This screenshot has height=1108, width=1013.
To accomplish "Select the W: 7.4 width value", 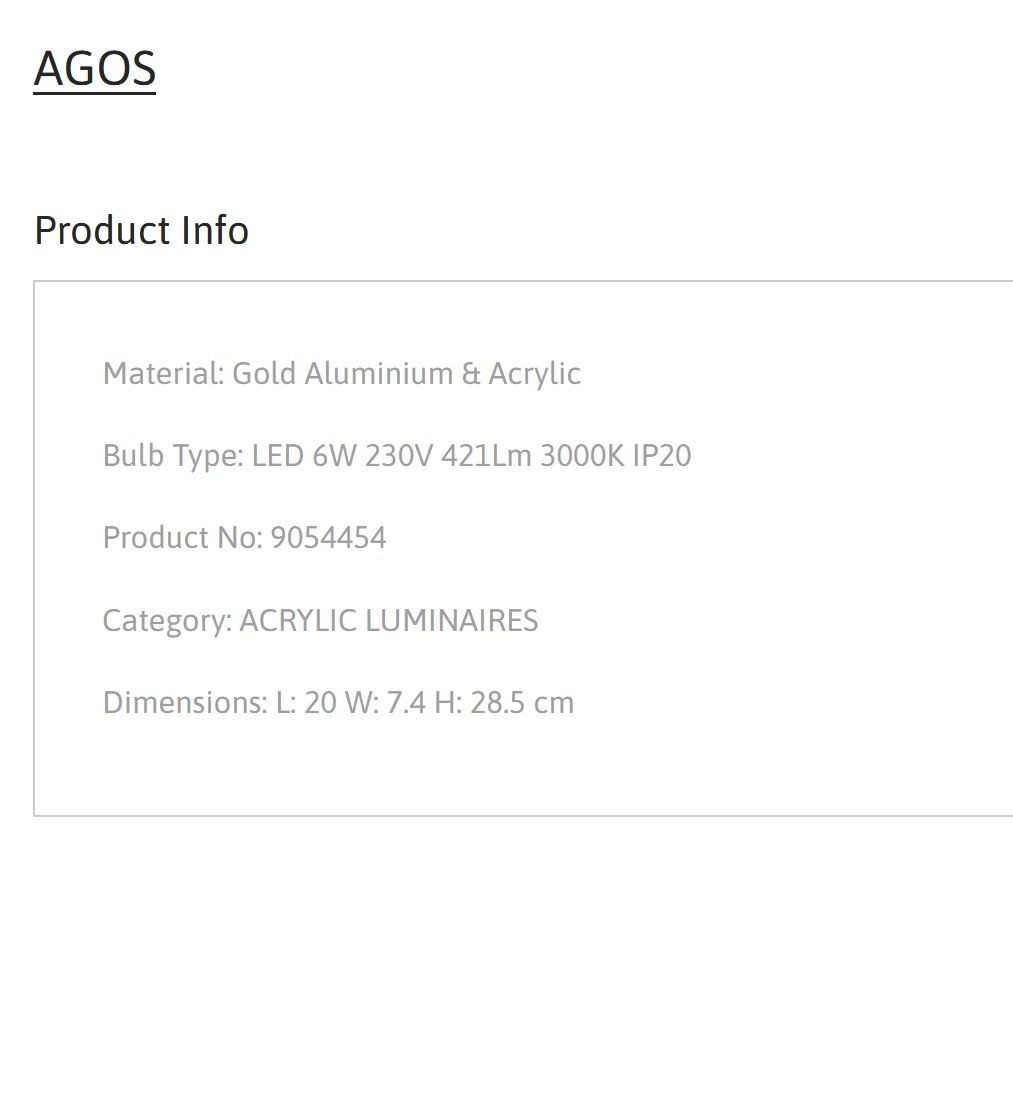I will coord(385,702).
